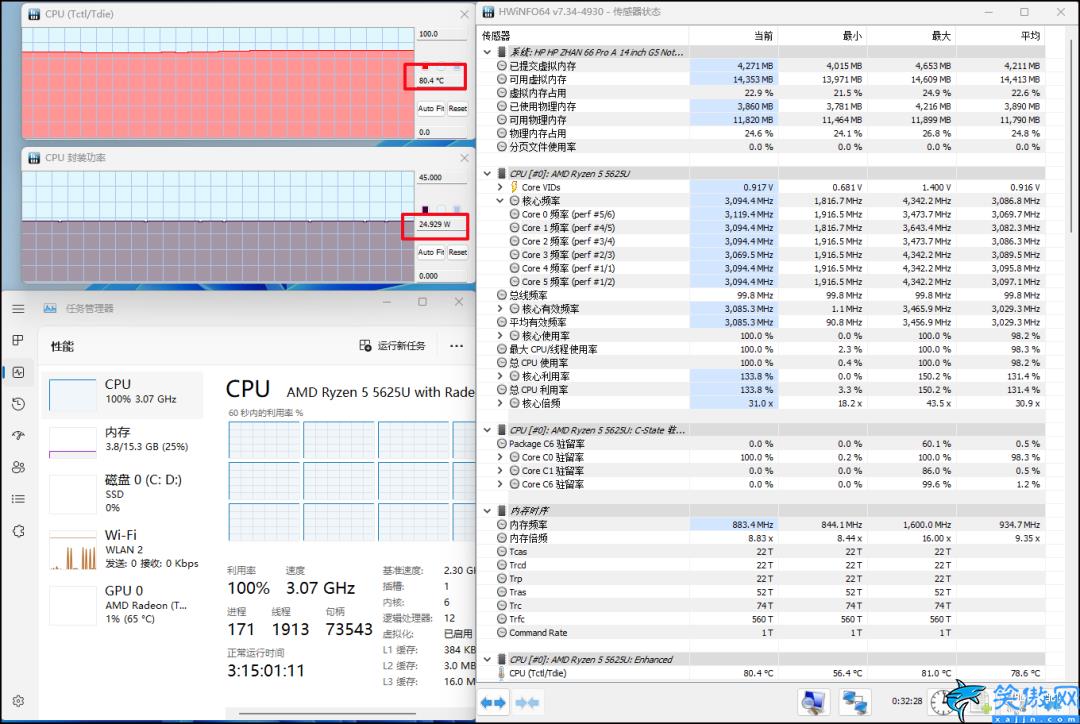Select the Package C6 驻留率 row
This screenshot has width=1080, height=724.
click(x=764, y=444)
